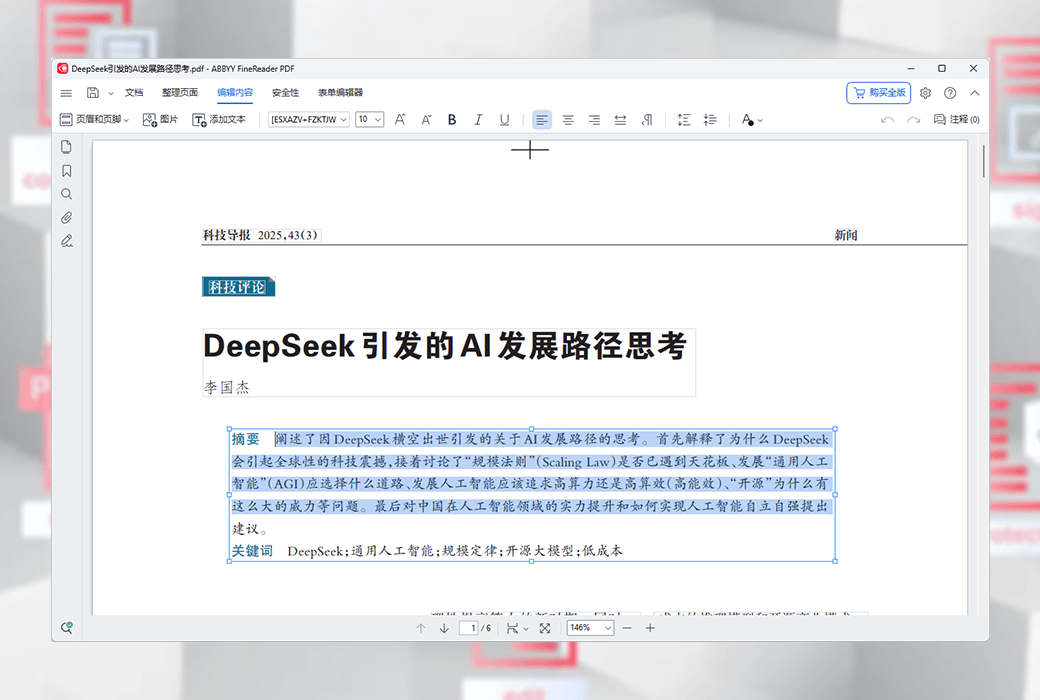Click the Add Text (添加文本) tool
The image size is (1040, 700).
coord(218,120)
